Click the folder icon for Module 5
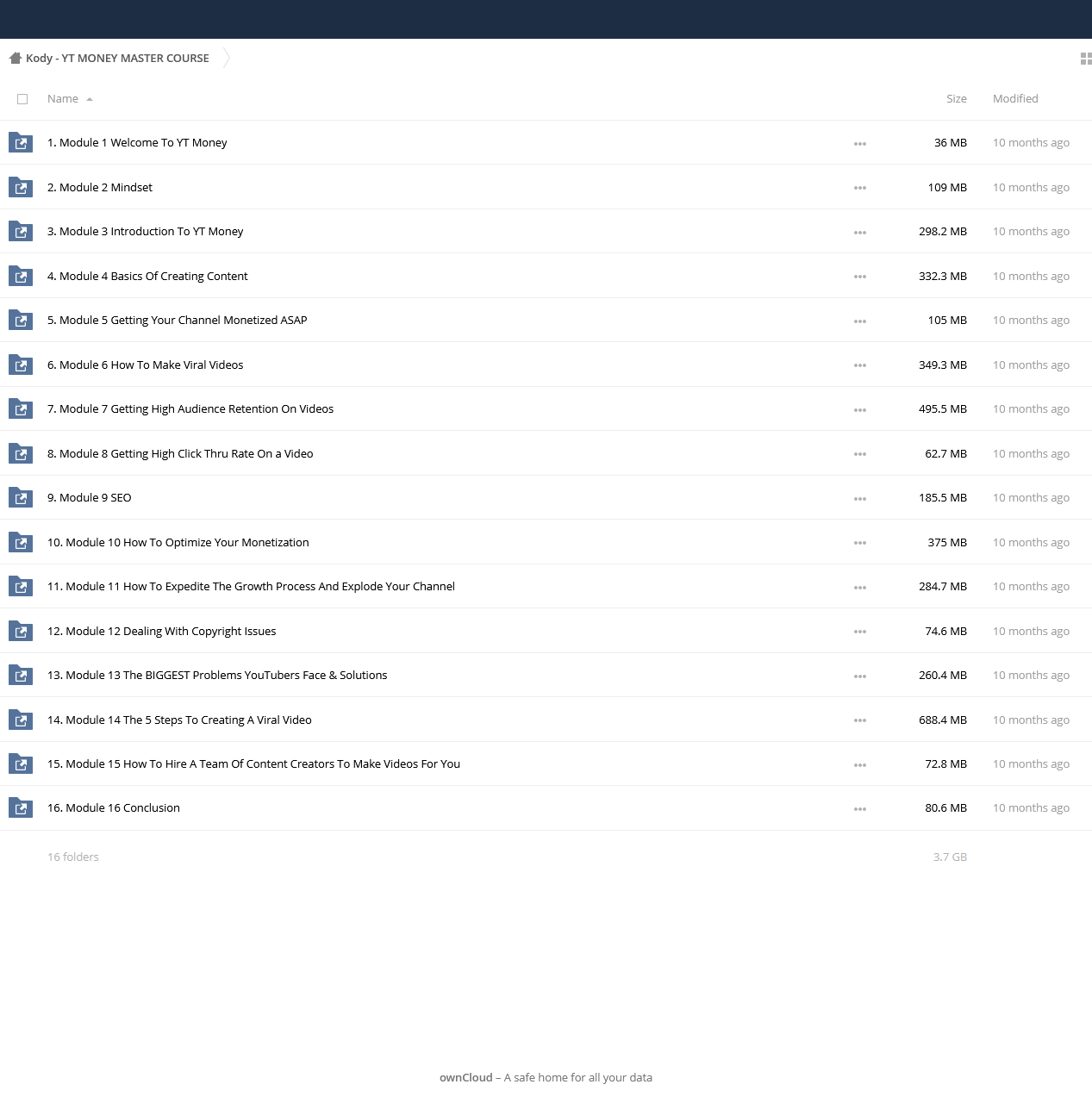 [x=21, y=320]
